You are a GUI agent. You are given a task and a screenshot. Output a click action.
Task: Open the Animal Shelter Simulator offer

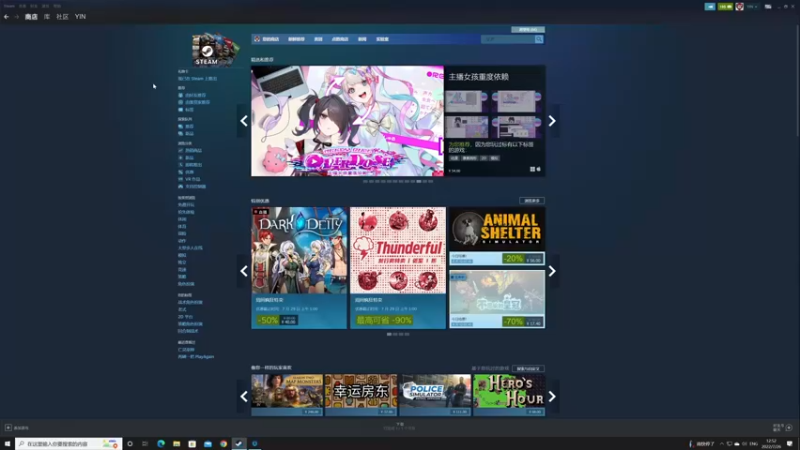[497, 236]
